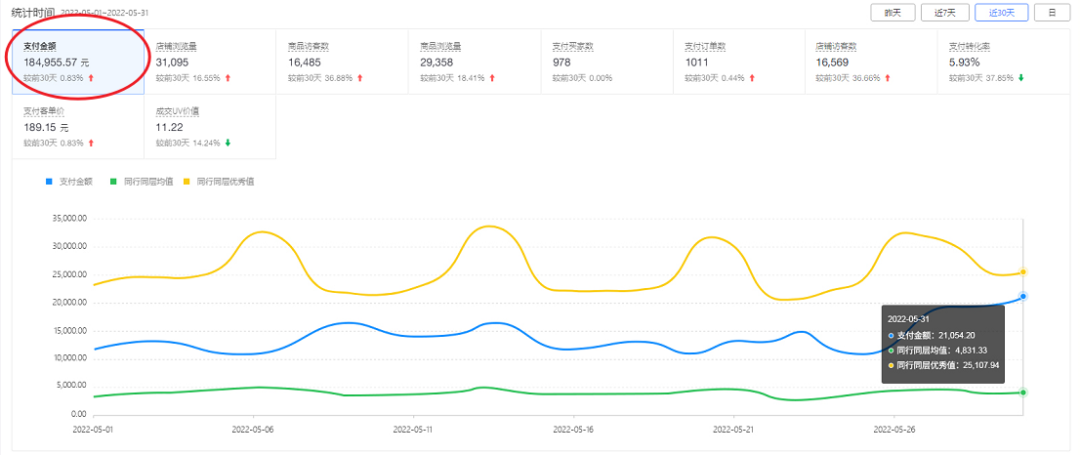Select the 成交UV价值 metric card

210,127
